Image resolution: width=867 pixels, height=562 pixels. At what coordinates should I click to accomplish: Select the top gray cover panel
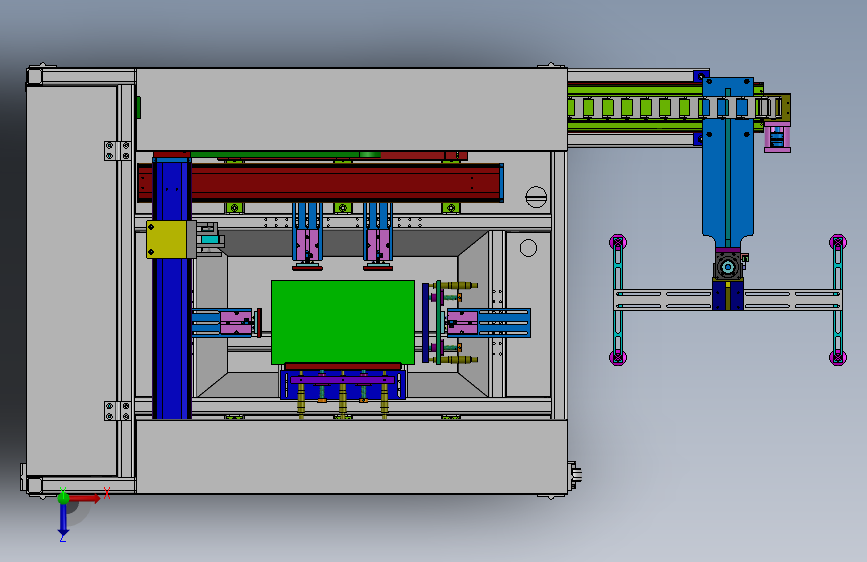(352, 110)
